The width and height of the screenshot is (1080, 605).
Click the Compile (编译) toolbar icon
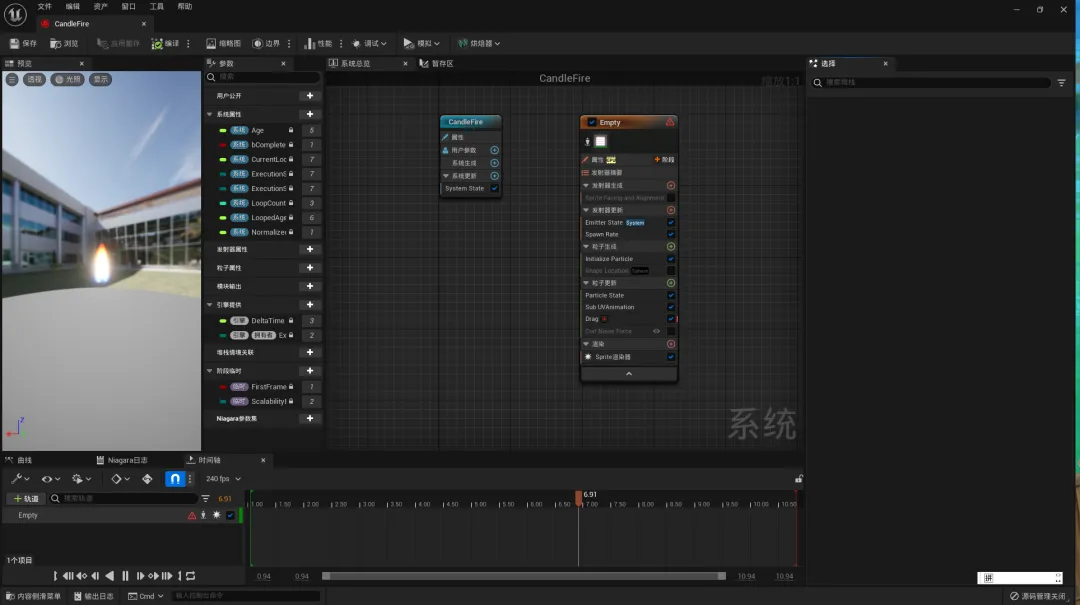[x=158, y=43]
